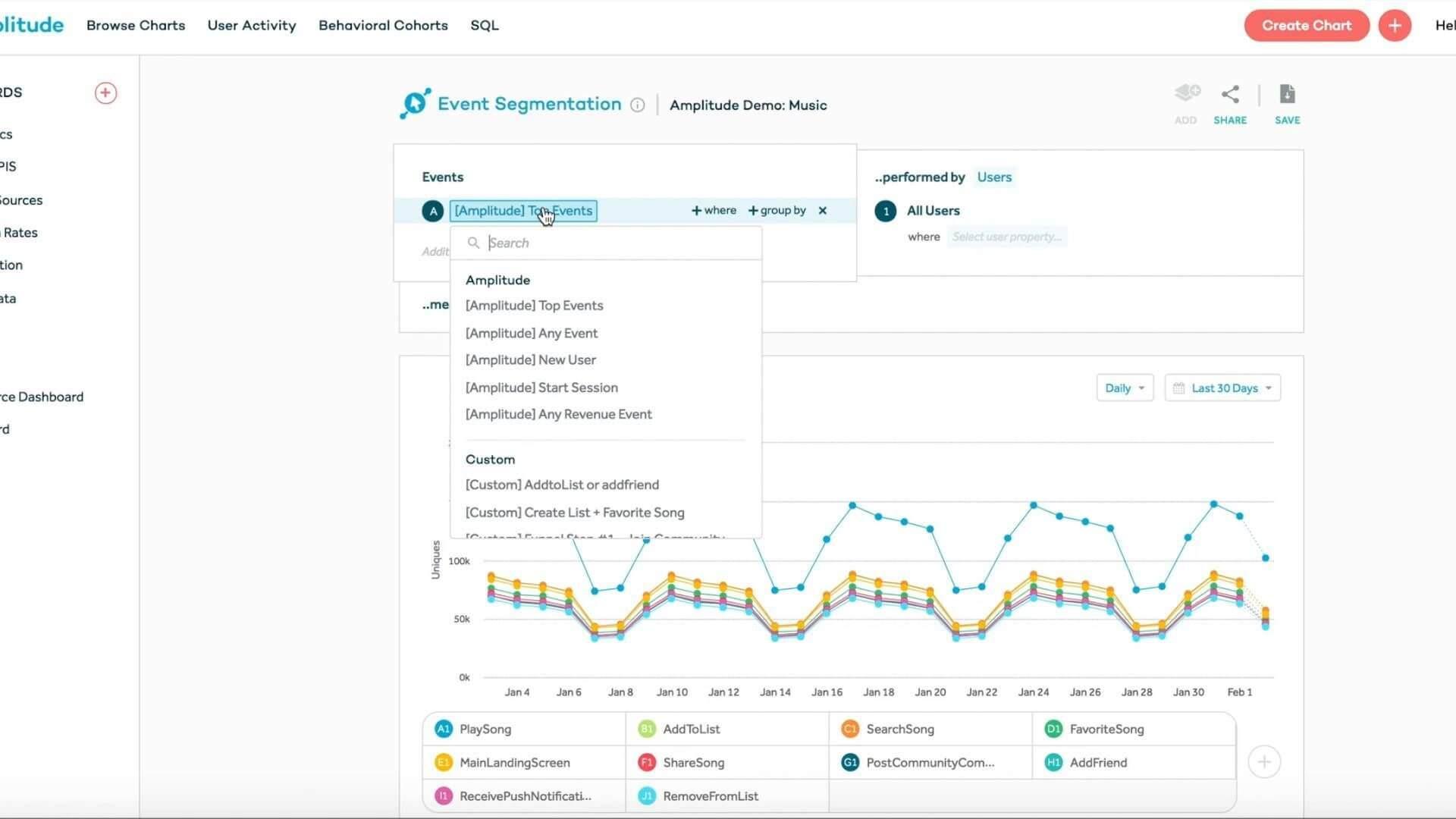
Task: Toggle the SearchSong series in legend
Action: click(930, 729)
